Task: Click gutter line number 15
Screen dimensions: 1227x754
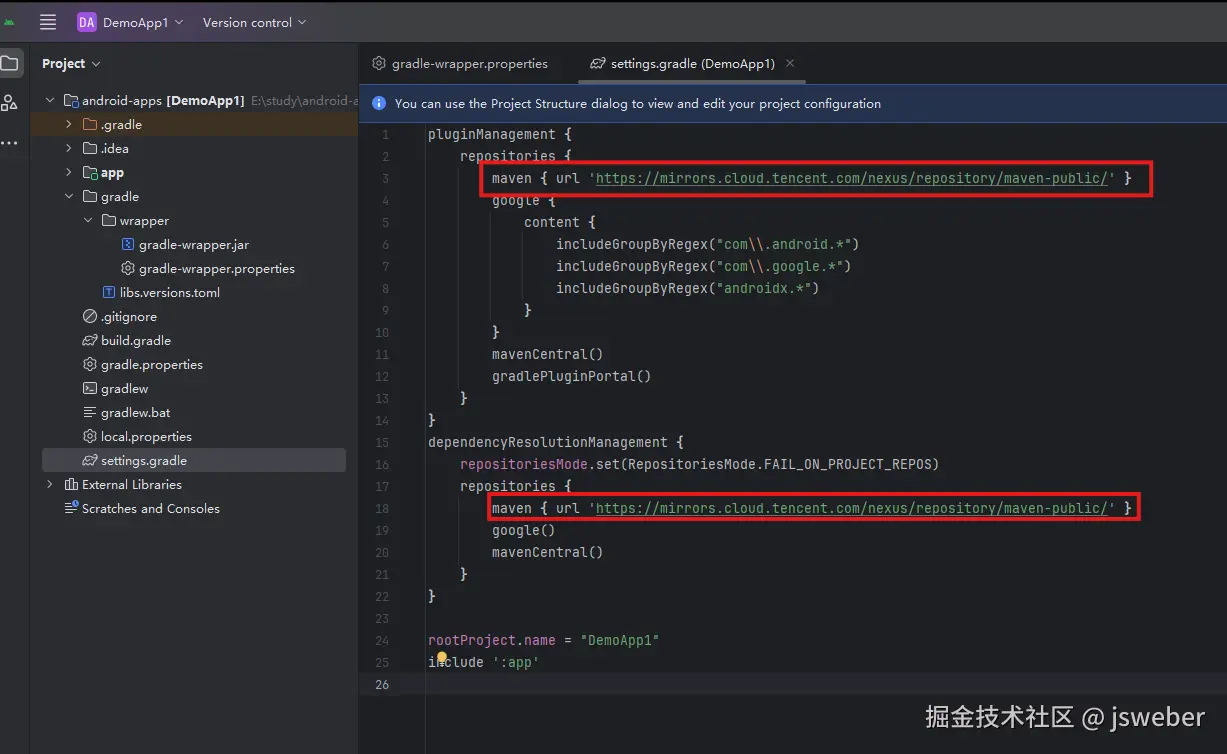Action: pyautogui.click(x=382, y=442)
